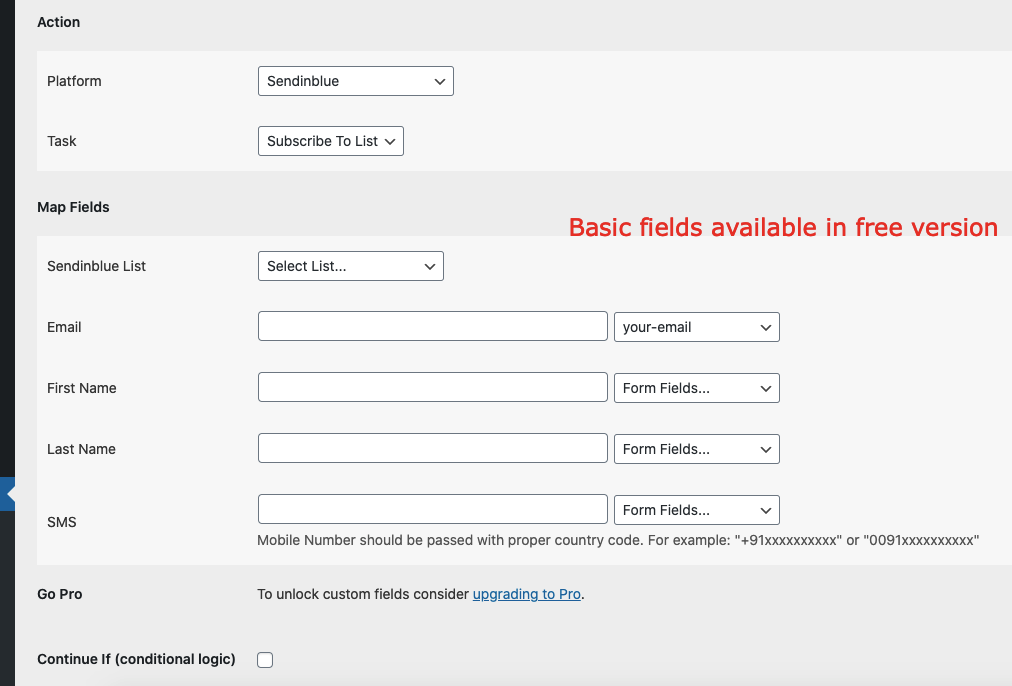Click the Continue If (conditional logic) label
1012x686 pixels.
coord(136,660)
